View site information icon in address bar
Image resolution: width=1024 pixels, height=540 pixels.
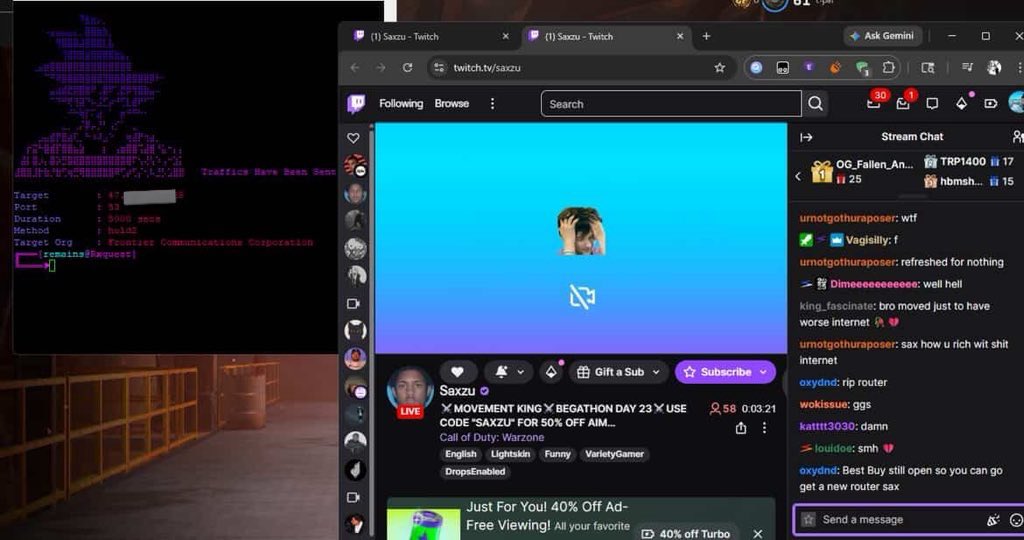[x=440, y=67]
